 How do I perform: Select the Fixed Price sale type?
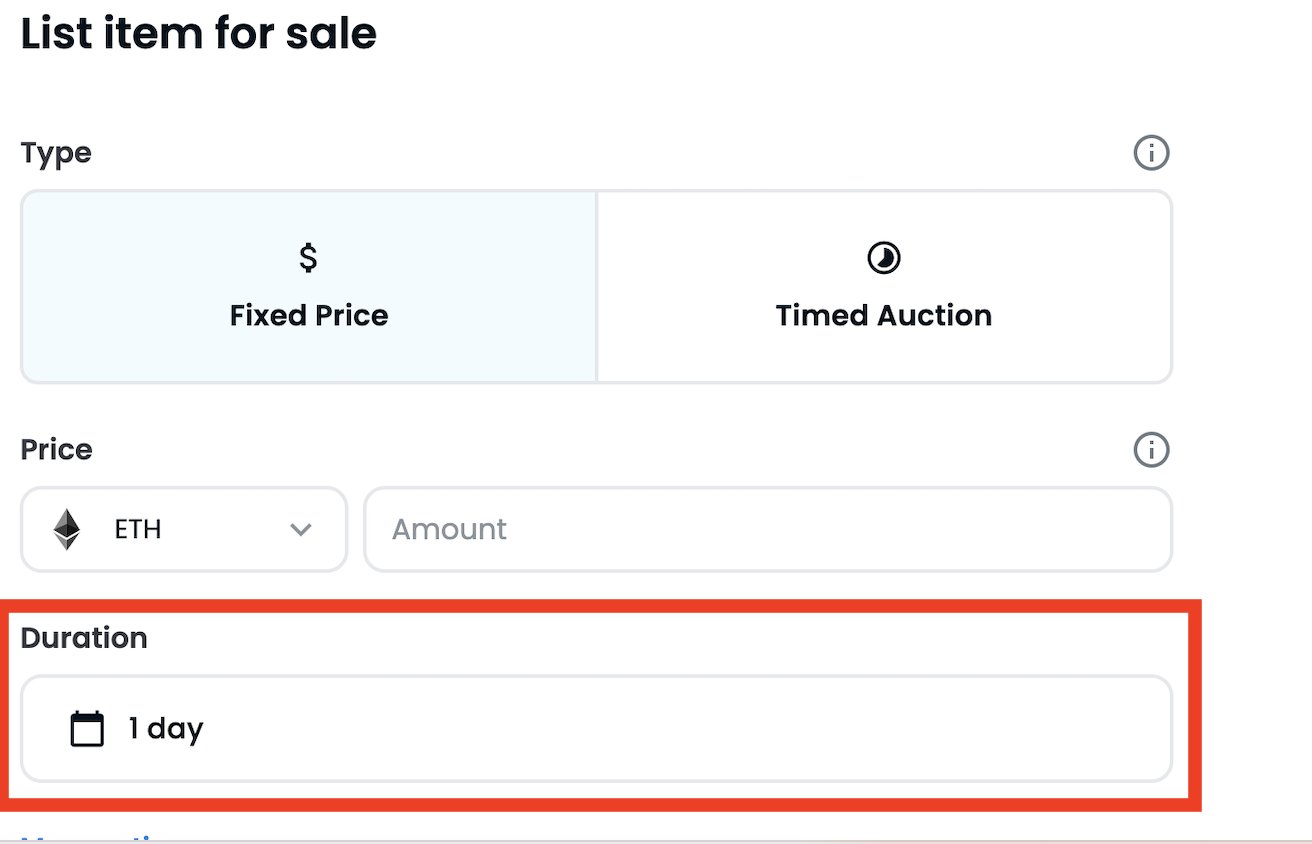(309, 287)
